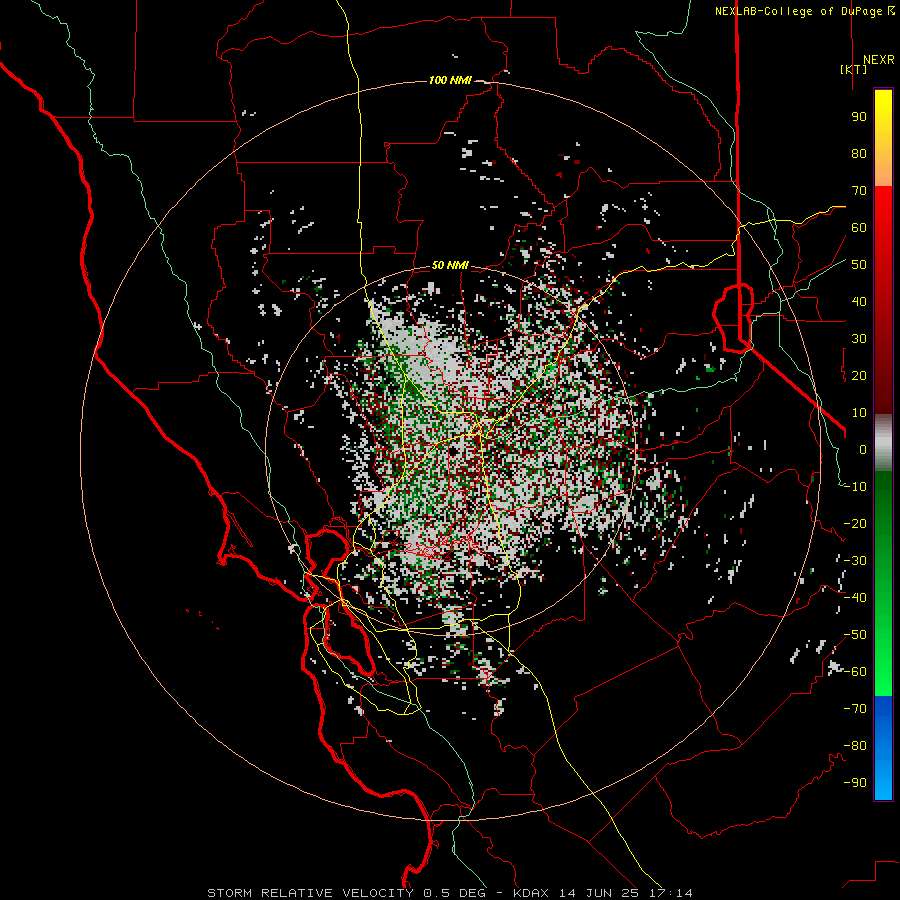The image size is (900, 900).
Task: Click the 0 value on velocity scale
Action: pyautogui.click(x=863, y=450)
